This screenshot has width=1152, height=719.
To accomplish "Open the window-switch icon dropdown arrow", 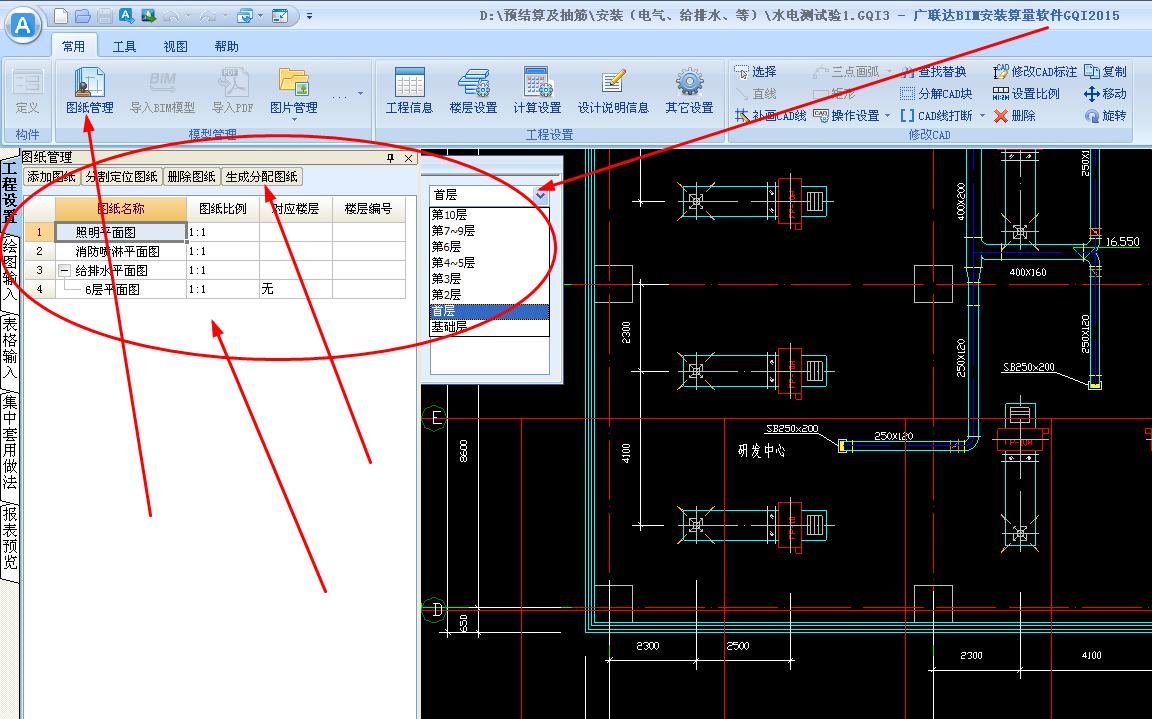I will tap(260, 15).
